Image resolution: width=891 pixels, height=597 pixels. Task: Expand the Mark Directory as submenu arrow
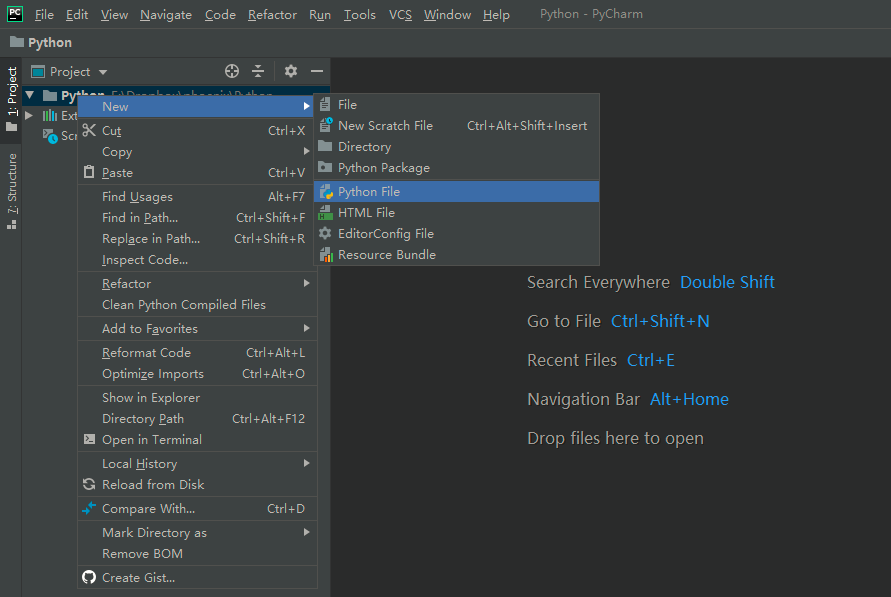point(307,532)
